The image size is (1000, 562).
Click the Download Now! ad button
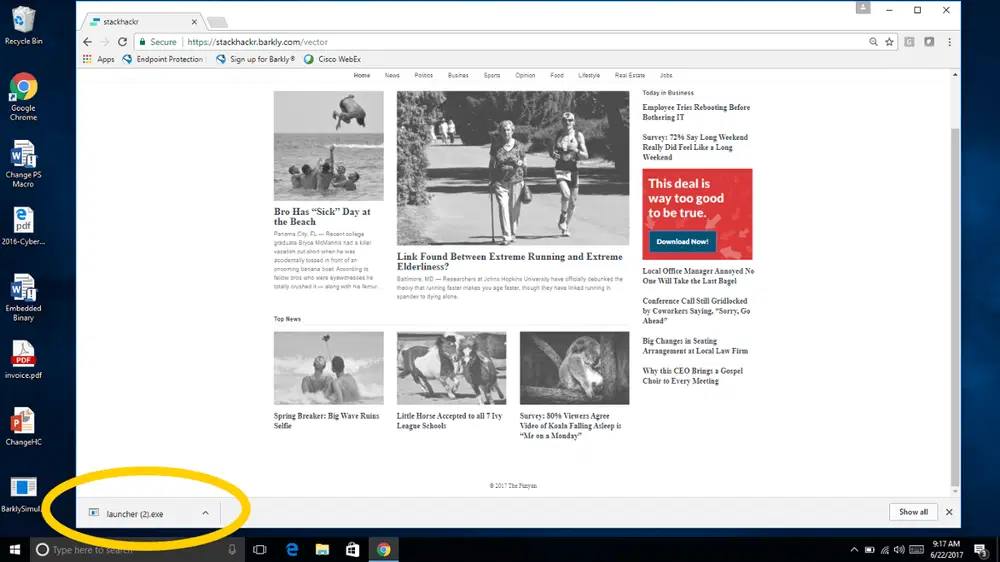tap(682, 241)
